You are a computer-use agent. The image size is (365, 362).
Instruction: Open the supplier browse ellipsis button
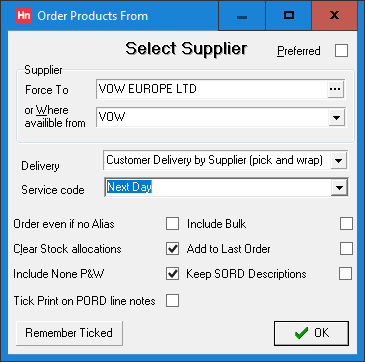coord(335,89)
